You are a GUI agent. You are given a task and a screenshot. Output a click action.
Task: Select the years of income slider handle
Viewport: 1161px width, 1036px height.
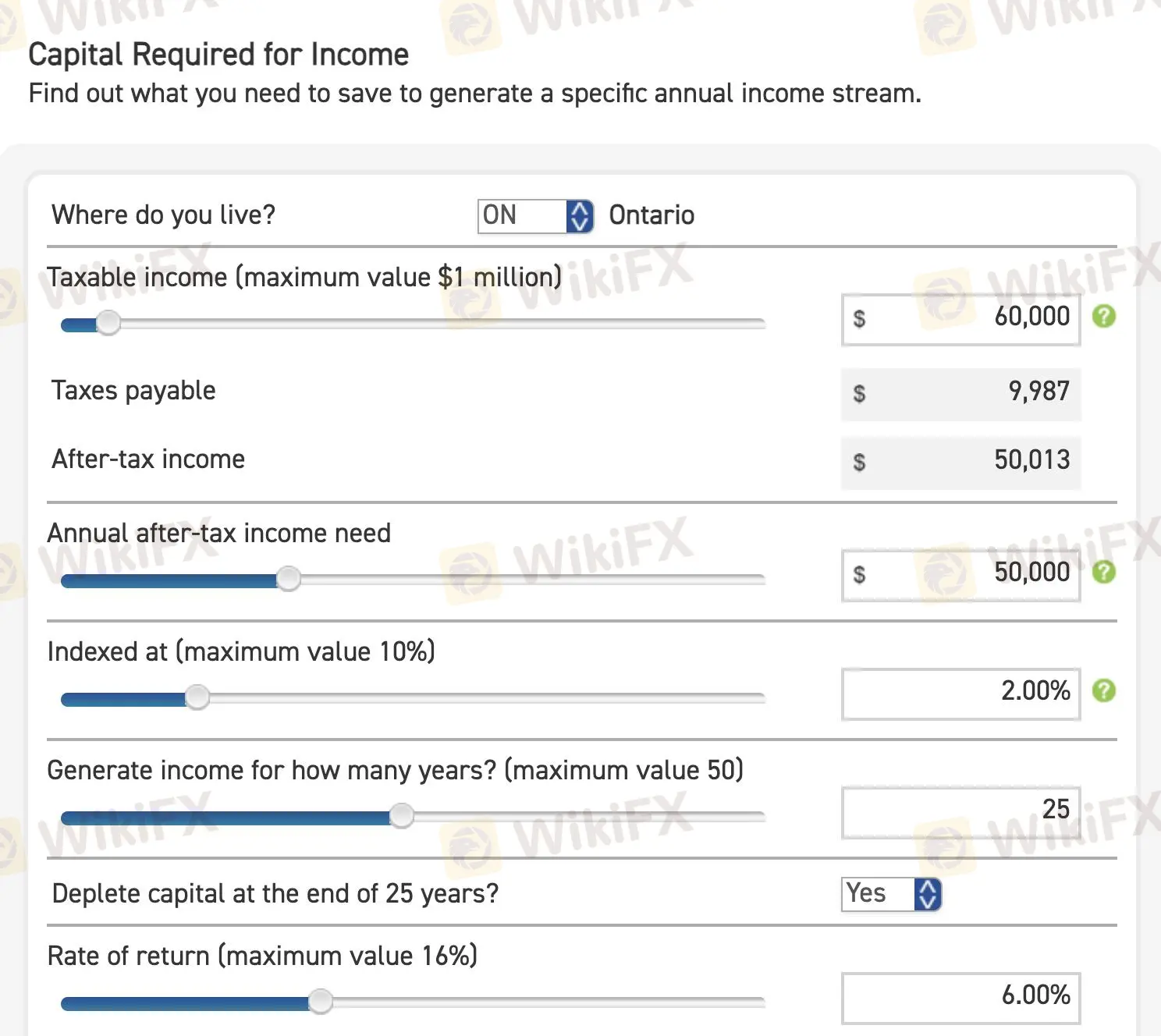402,816
